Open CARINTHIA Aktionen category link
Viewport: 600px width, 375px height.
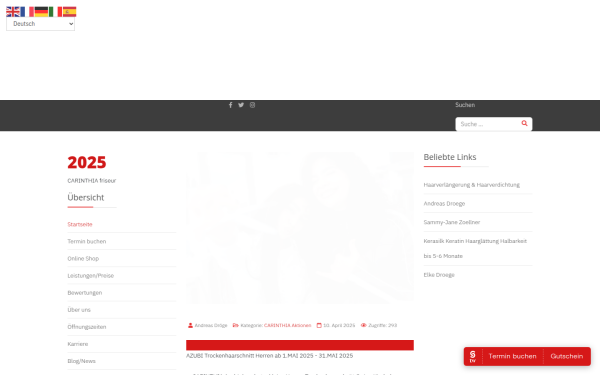tap(287, 325)
